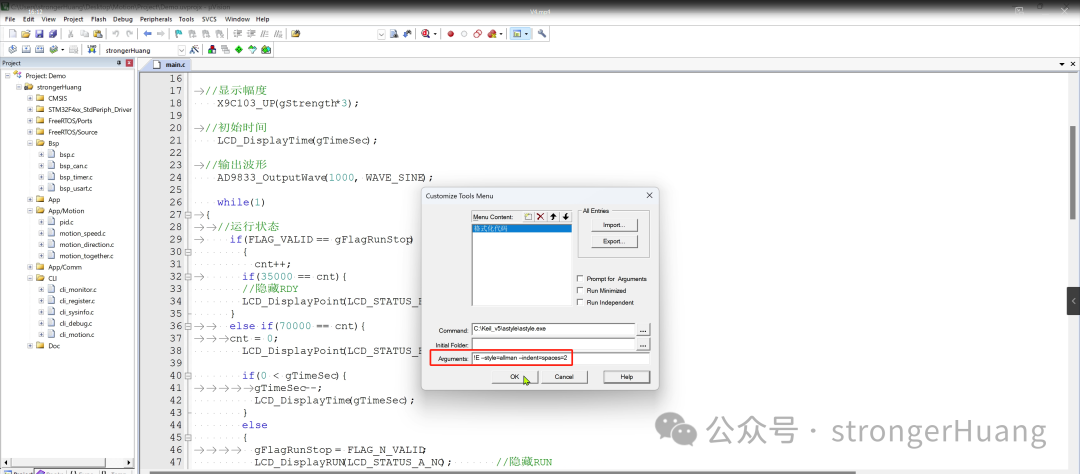This screenshot has width=1080, height=474.
Task: Kill all breakpoints toolbar icon
Action: point(490,34)
